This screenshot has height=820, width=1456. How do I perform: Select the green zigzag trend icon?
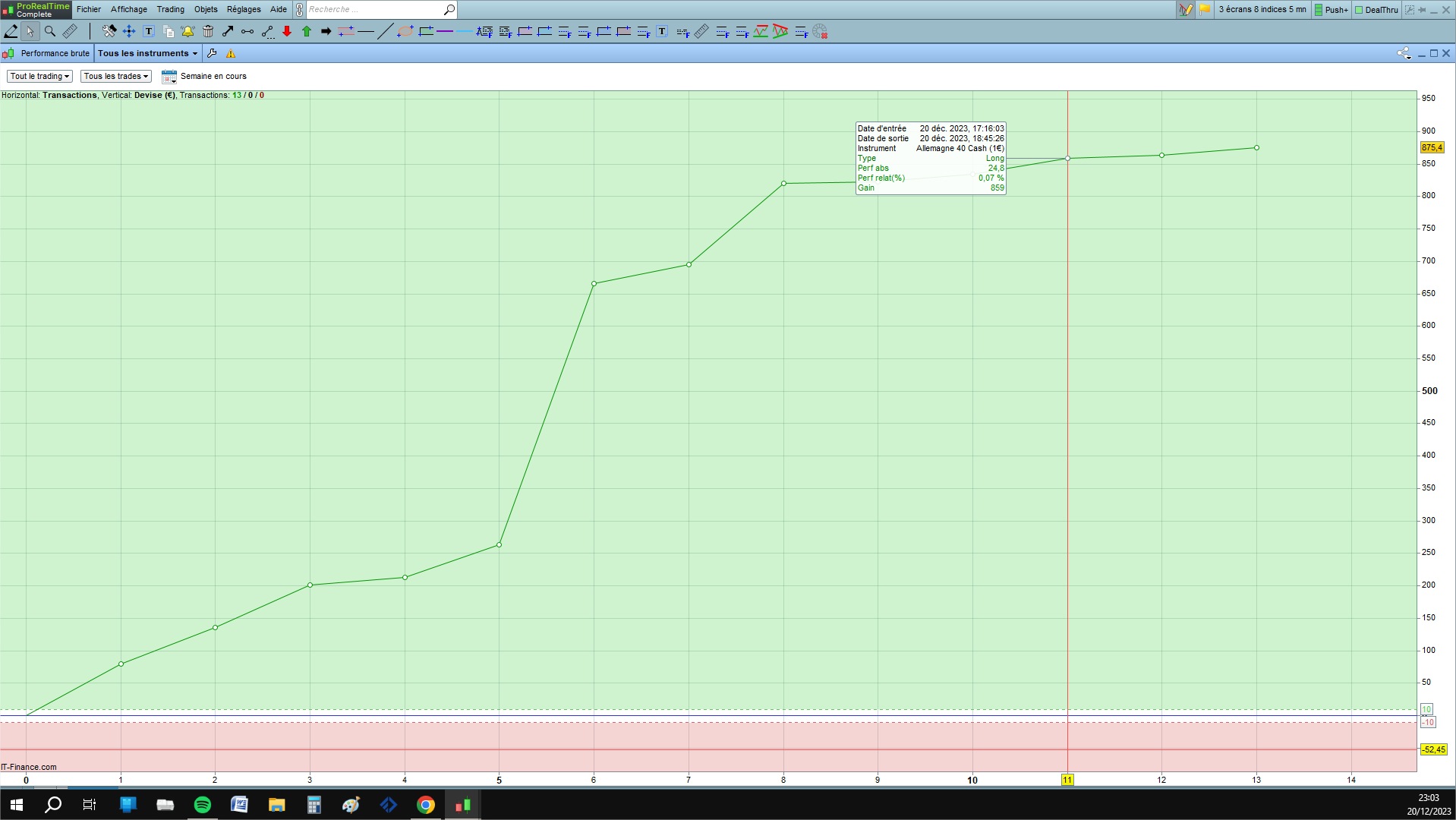761,31
